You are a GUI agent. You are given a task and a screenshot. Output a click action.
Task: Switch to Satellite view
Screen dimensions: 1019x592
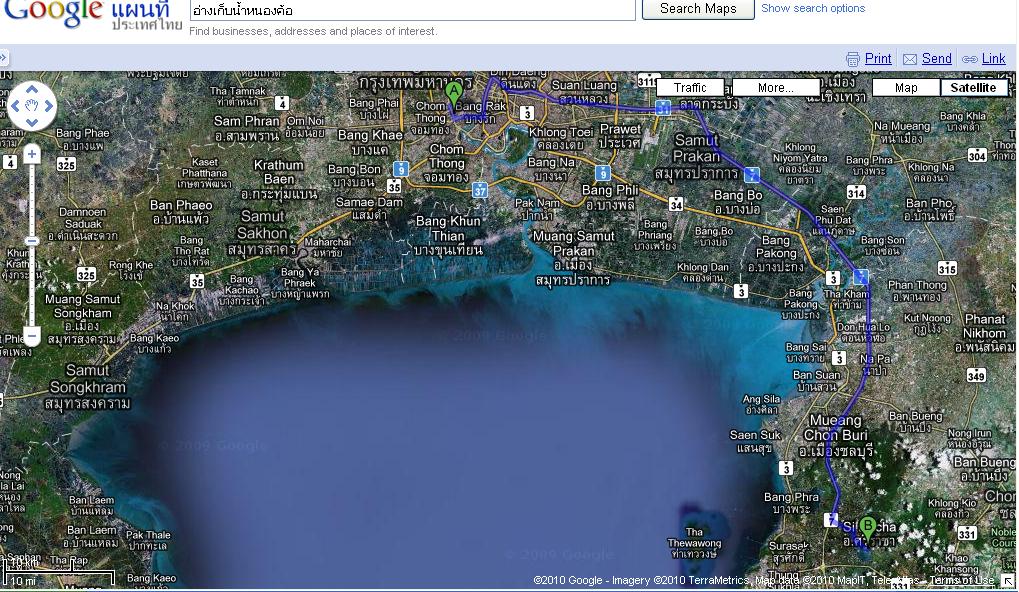(x=973, y=88)
